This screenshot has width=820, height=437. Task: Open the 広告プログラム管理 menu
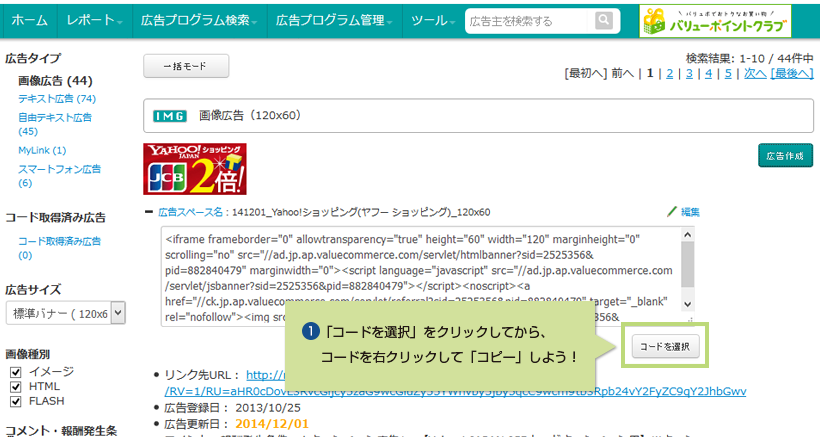click(x=335, y=20)
